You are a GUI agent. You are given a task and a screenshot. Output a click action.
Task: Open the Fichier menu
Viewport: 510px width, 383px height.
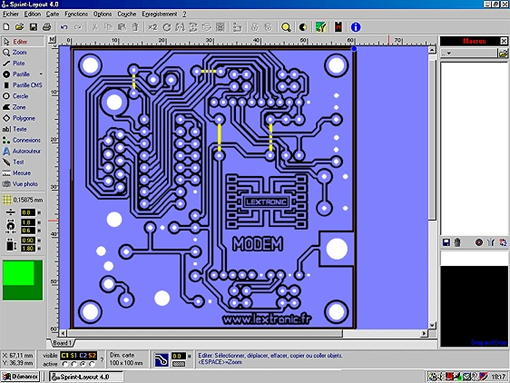11,14
